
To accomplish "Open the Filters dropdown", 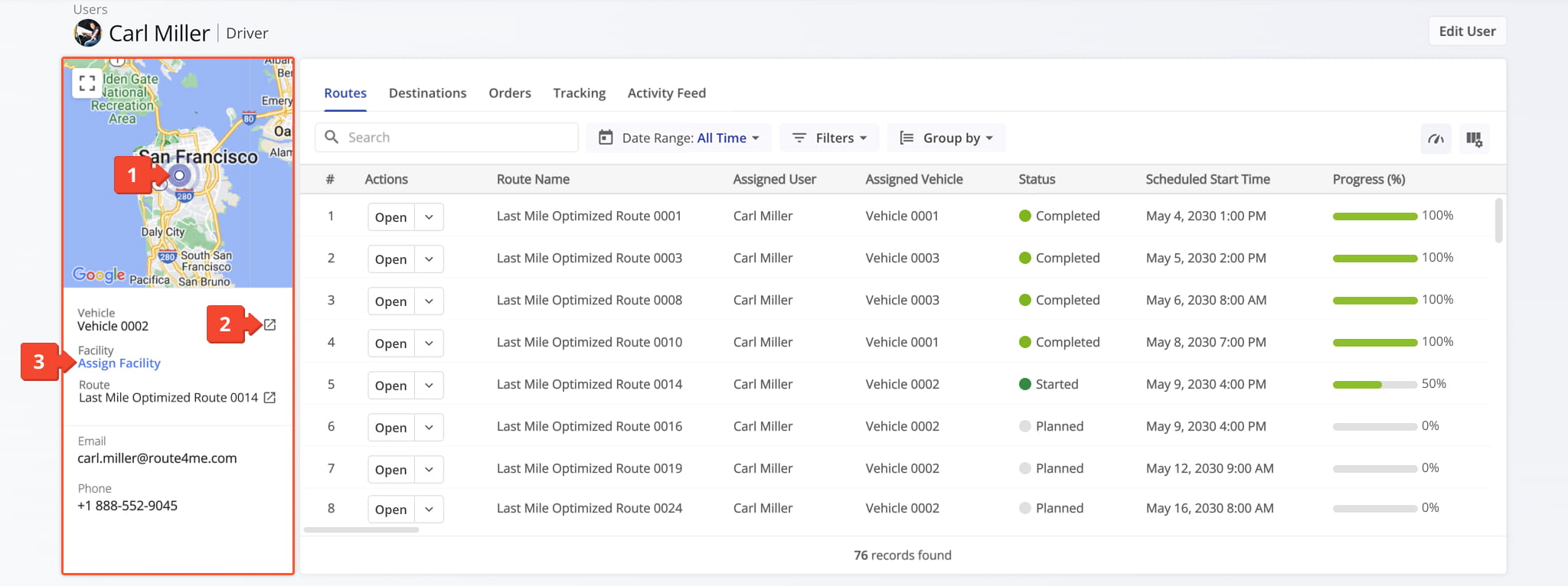I will 830,138.
